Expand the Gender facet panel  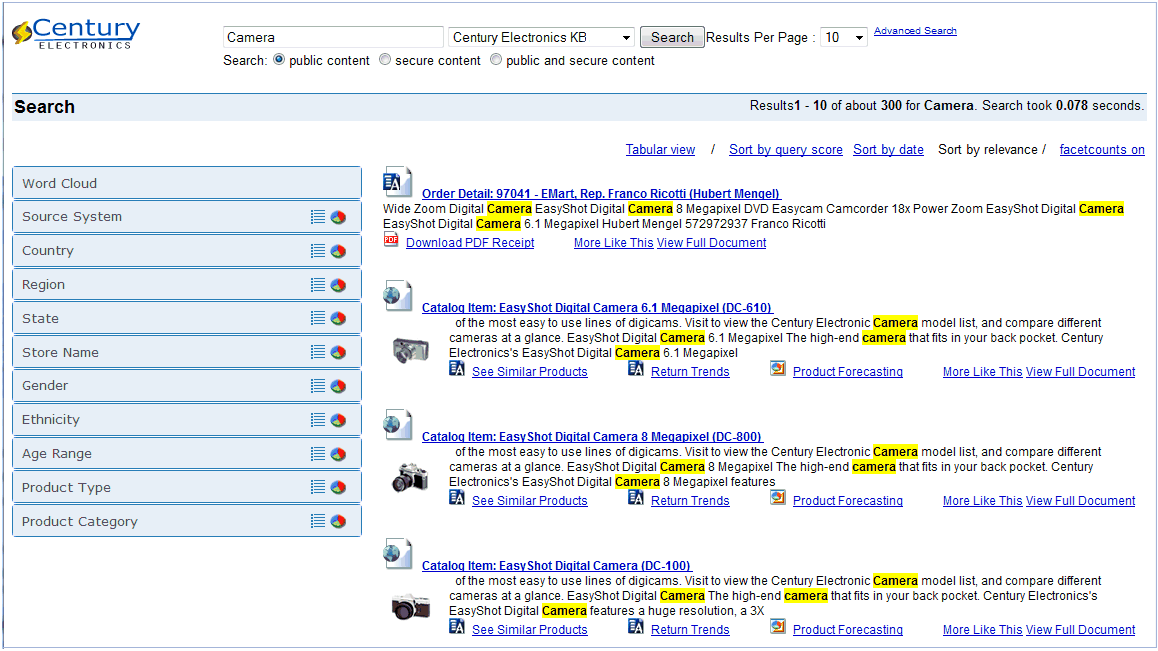[187, 386]
